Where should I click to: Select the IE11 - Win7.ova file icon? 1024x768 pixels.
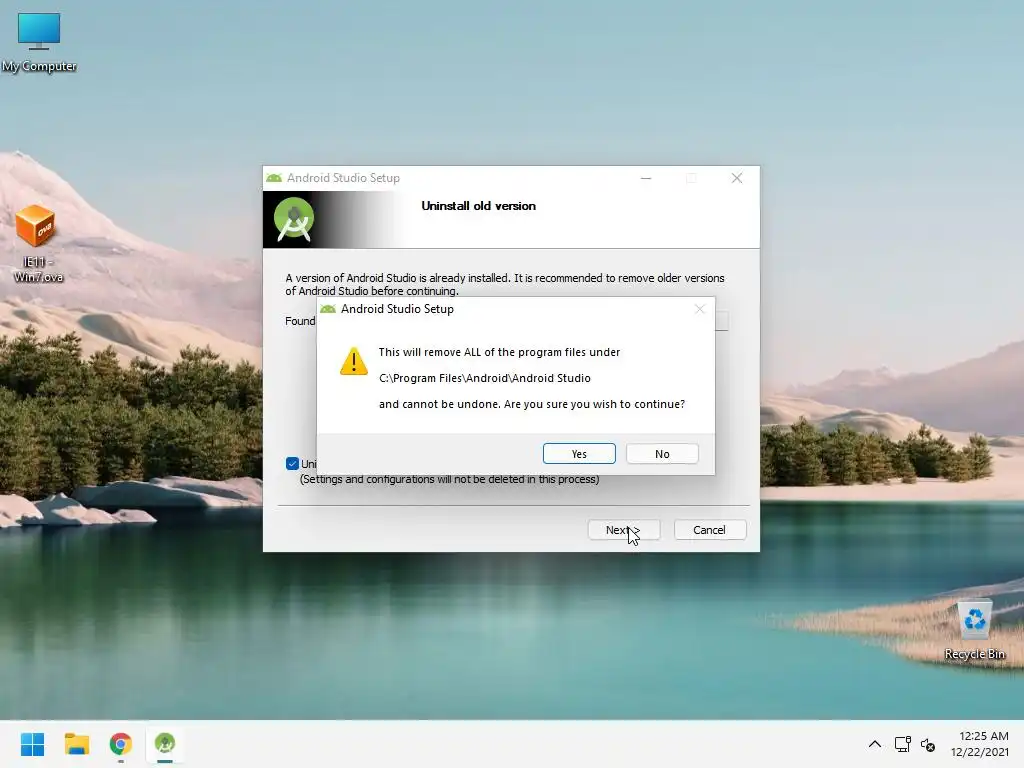tap(38, 243)
